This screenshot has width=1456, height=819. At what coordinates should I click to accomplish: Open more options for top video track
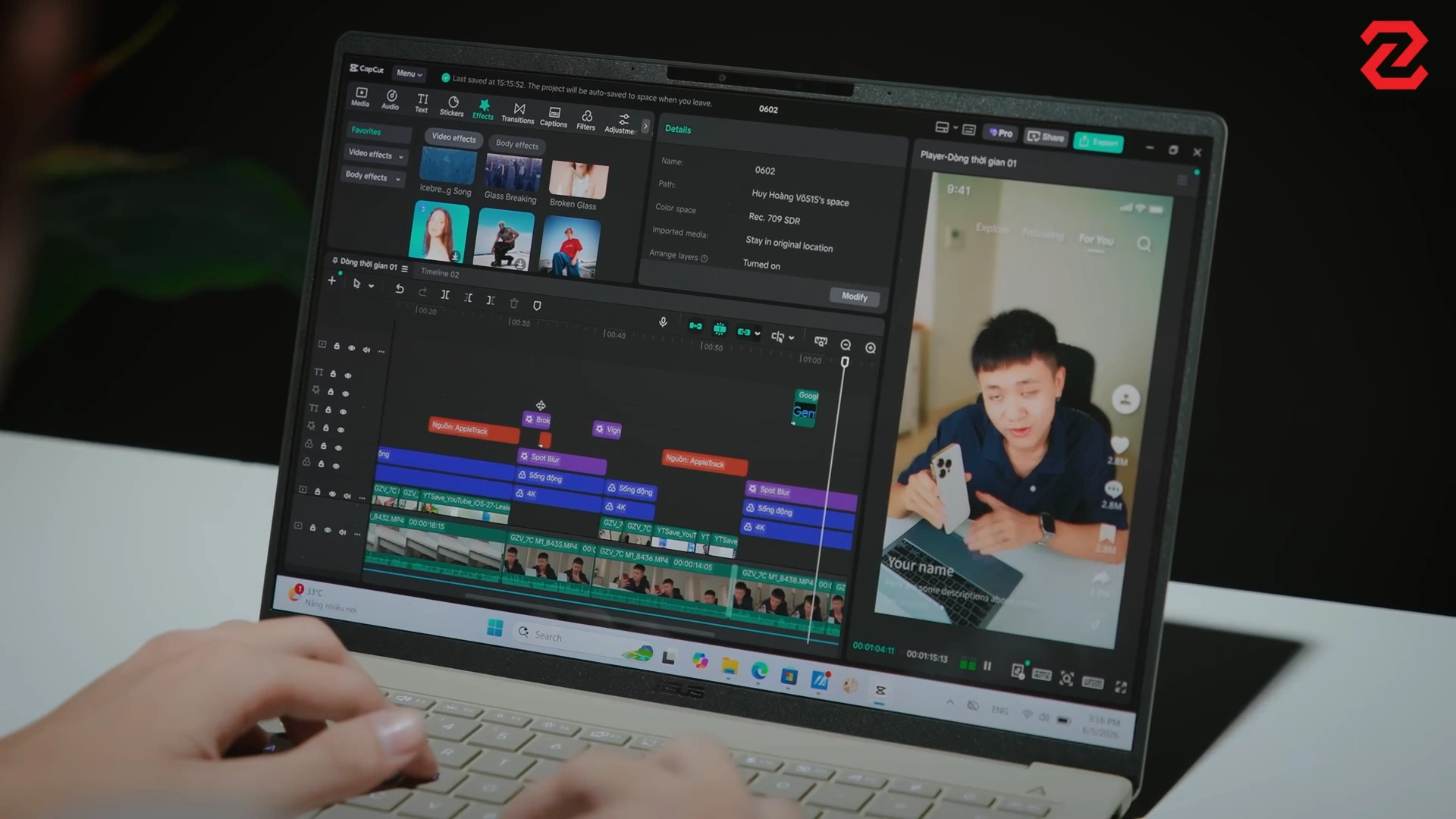[381, 351]
